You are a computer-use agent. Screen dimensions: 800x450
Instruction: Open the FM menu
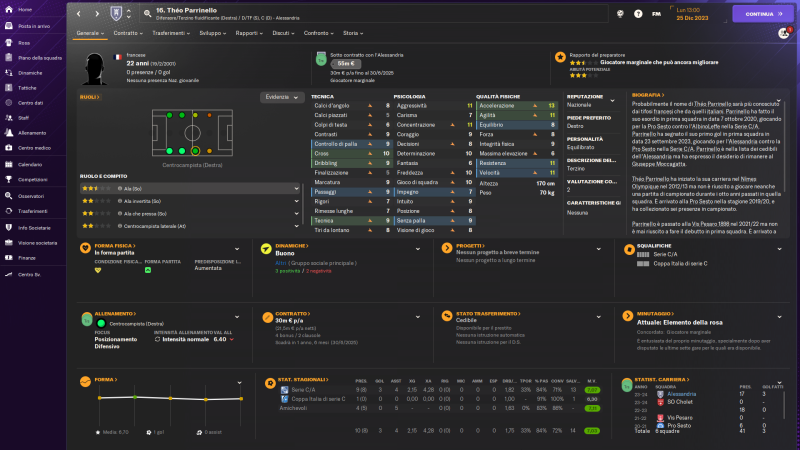click(656, 14)
